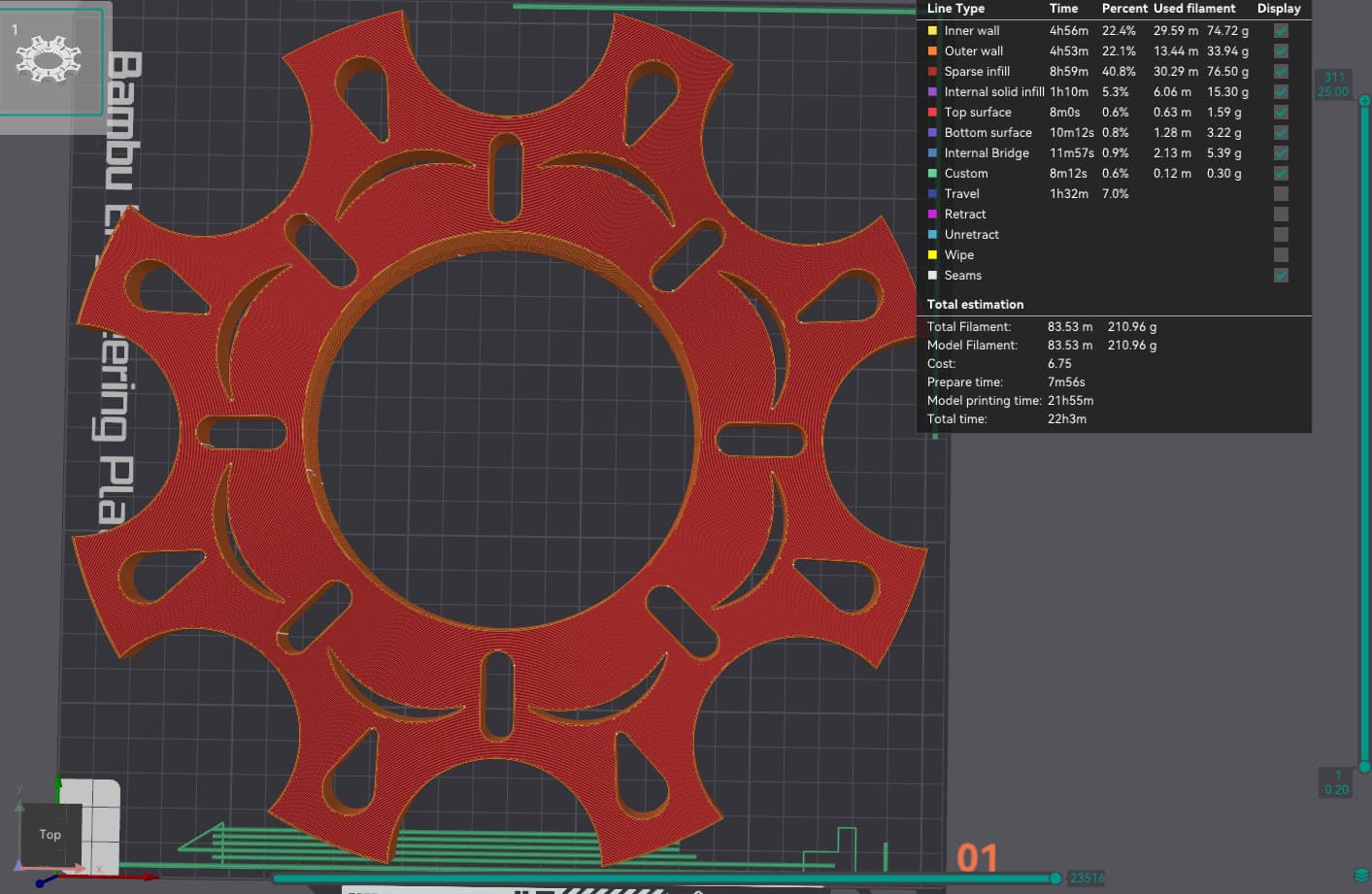This screenshot has height=894, width=1372.
Task: Click the layers stack icon below the vertical slider
Action: point(1361,875)
